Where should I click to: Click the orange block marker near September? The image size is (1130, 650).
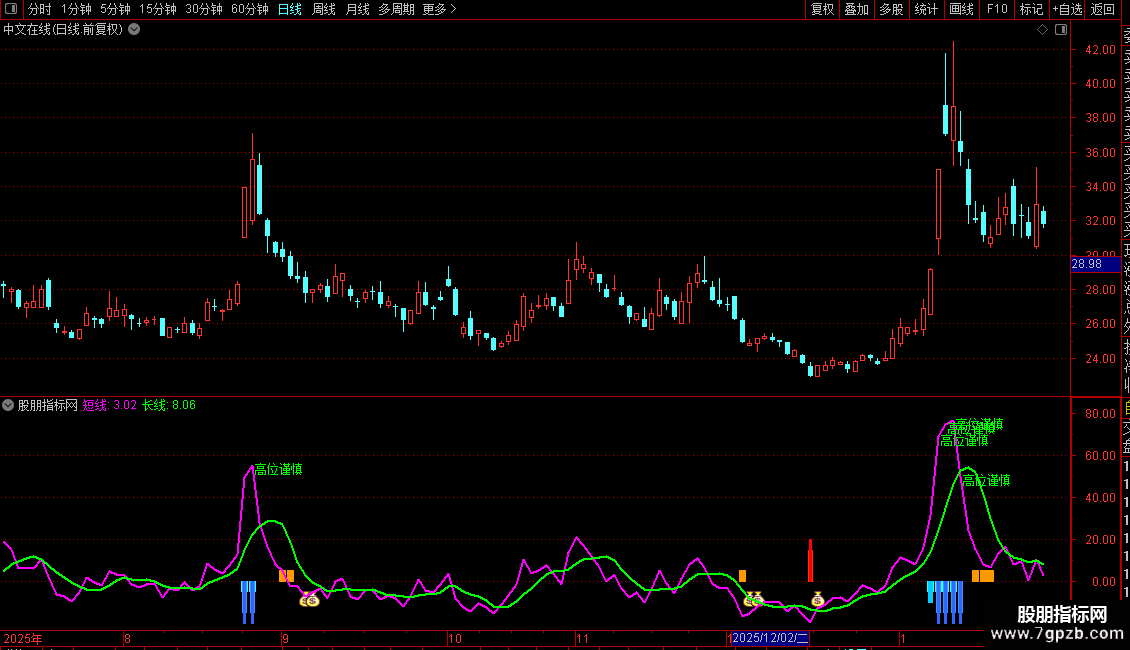286,576
